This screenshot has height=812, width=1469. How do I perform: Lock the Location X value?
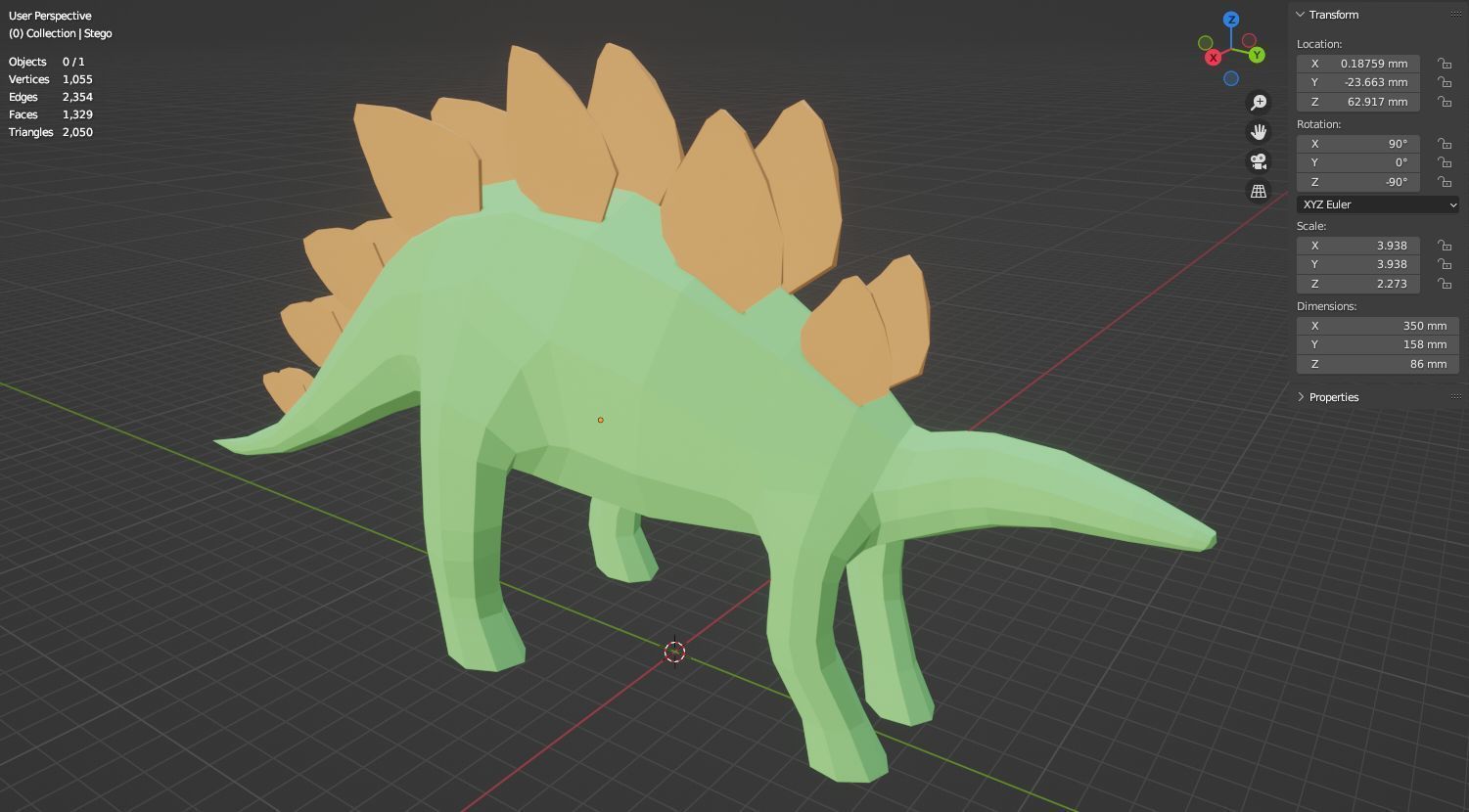point(1445,64)
